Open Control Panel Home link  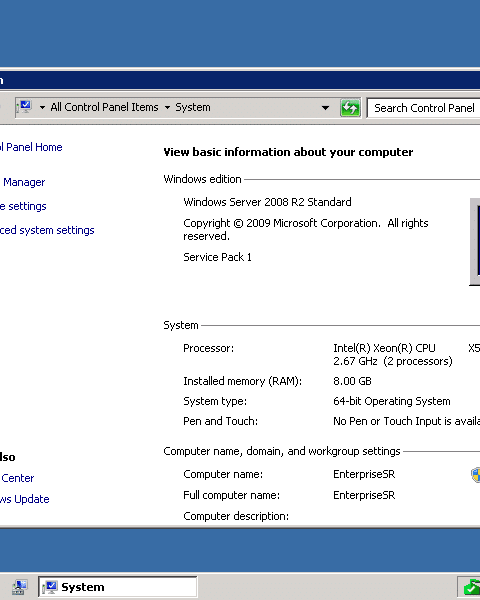pyautogui.click(x=31, y=147)
